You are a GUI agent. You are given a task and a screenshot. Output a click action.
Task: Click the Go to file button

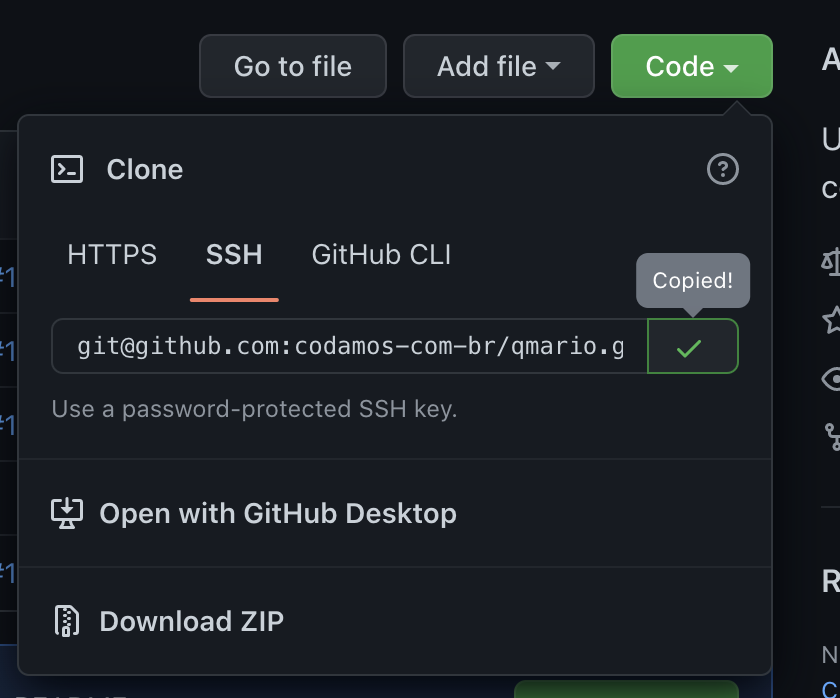pos(293,67)
